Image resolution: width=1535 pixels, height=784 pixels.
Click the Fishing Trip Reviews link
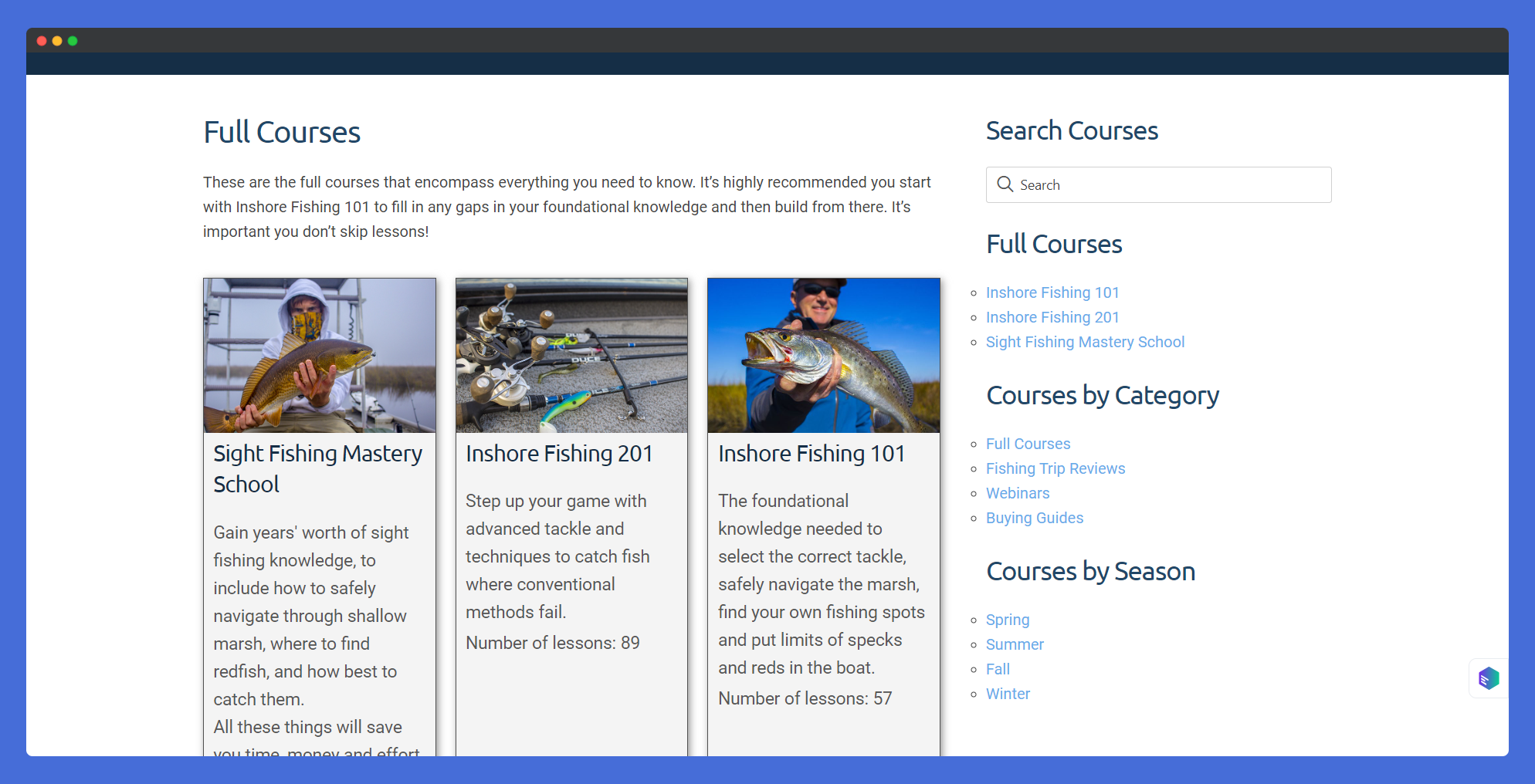[x=1055, y=468]
